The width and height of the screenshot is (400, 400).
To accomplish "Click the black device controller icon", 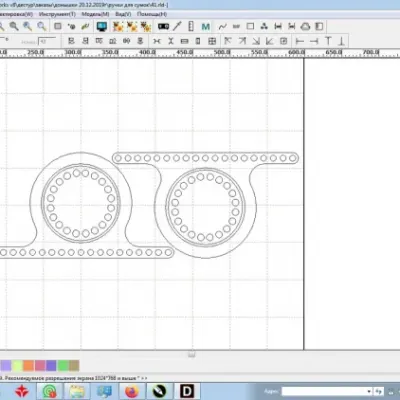I will coord(163,26).
